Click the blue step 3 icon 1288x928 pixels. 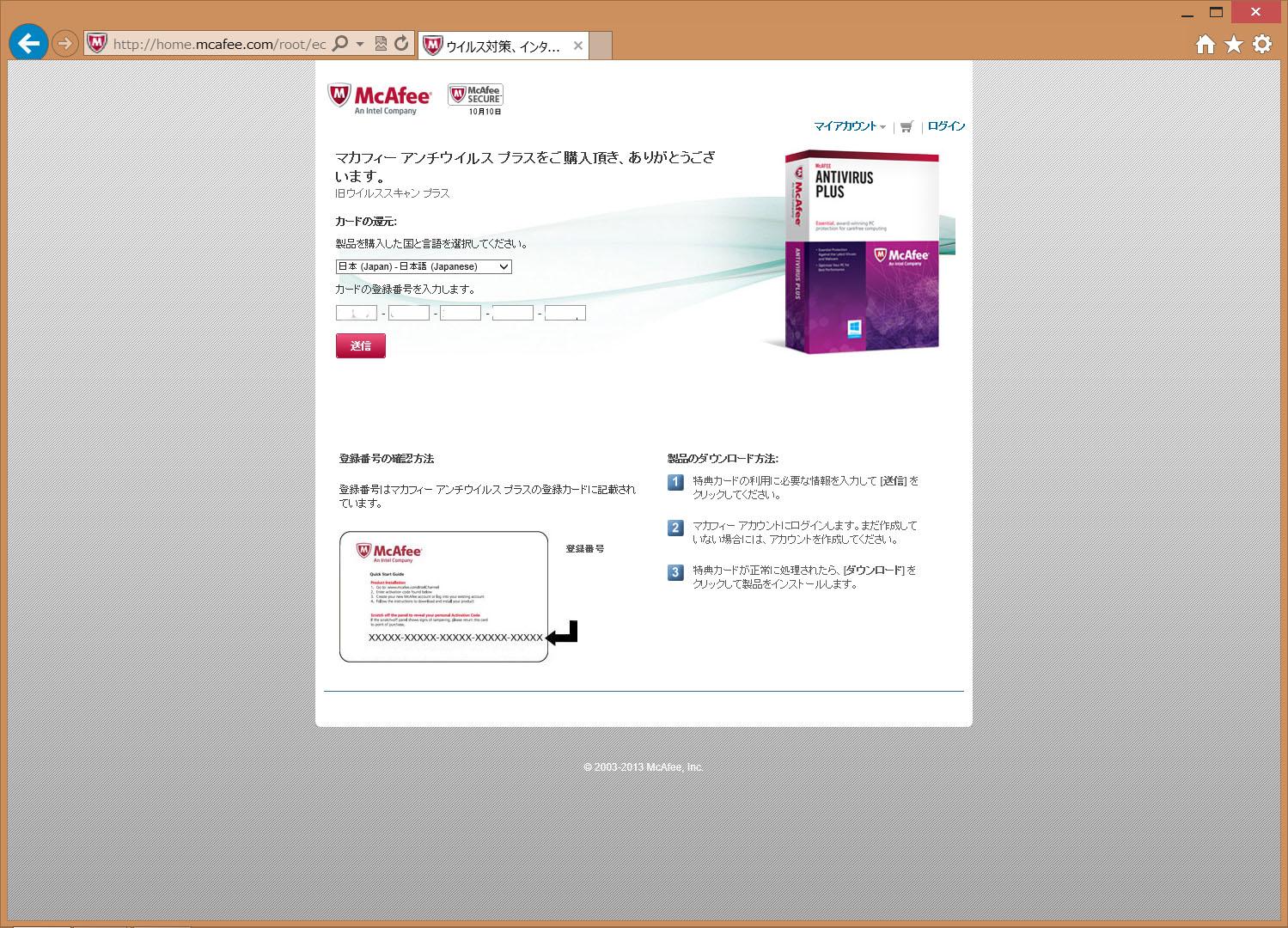[675, 572]
